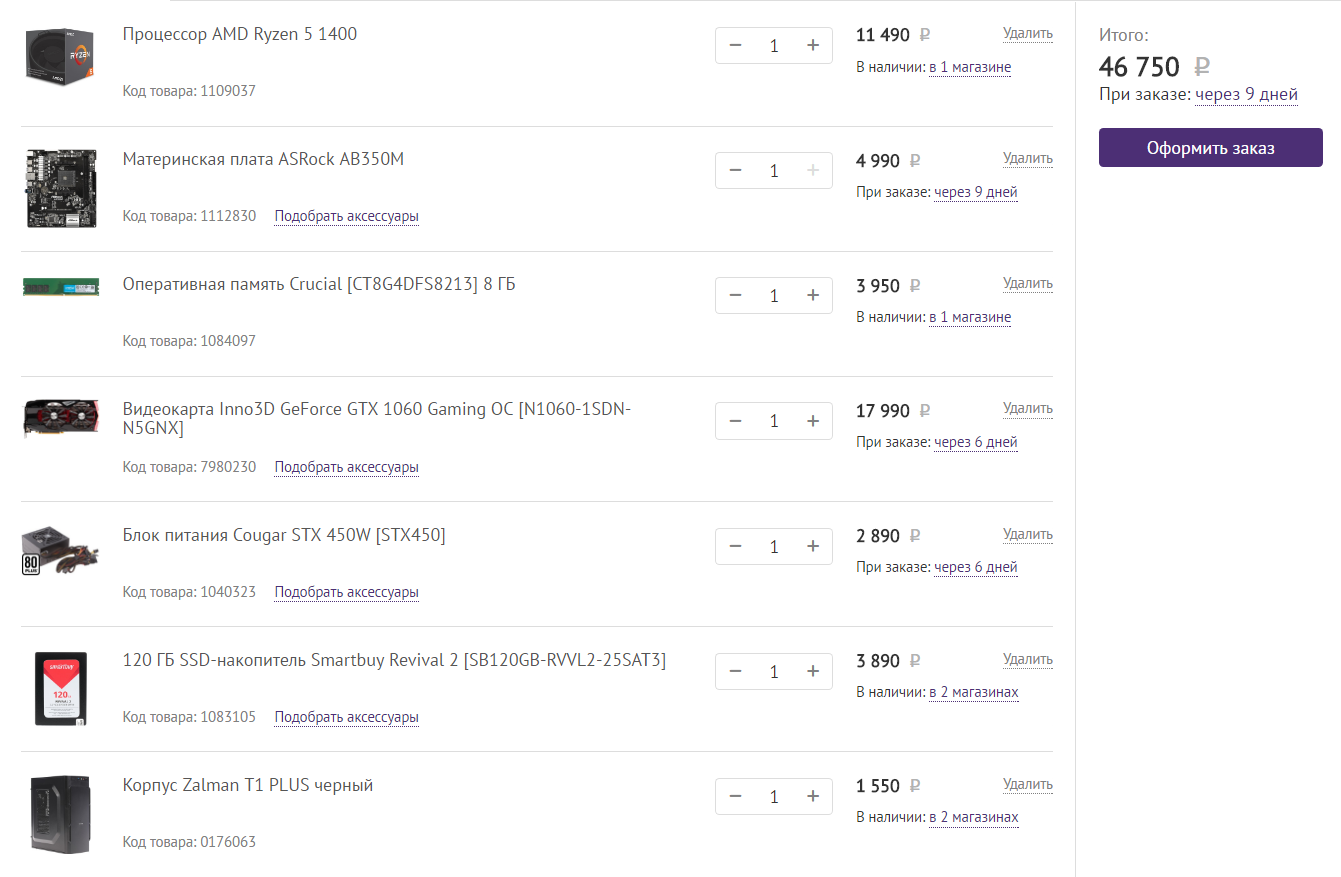The image size is (1341, 877).
Task: Click quantity field of Cougar power supply
Action: coord(774,546)
